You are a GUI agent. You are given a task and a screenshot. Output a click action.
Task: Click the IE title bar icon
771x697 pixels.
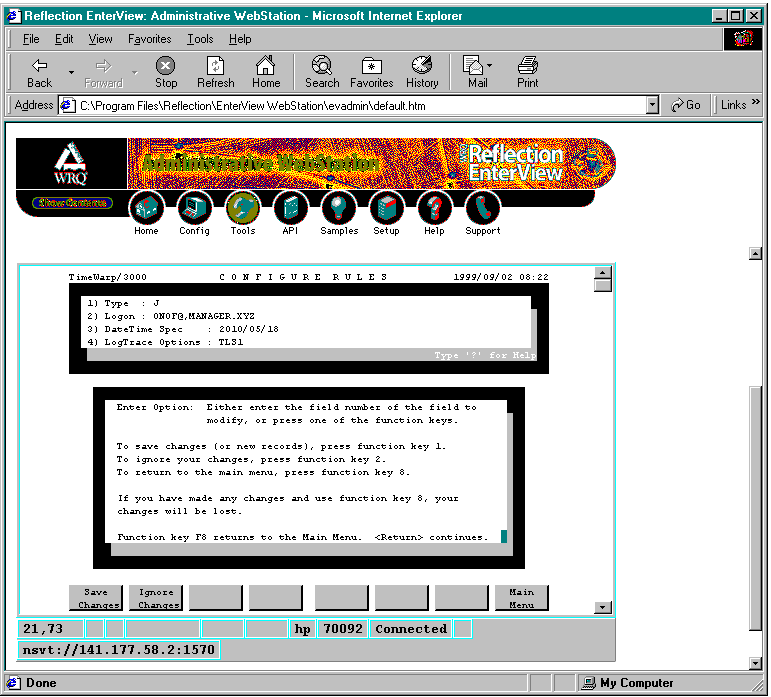pos(14,16)
